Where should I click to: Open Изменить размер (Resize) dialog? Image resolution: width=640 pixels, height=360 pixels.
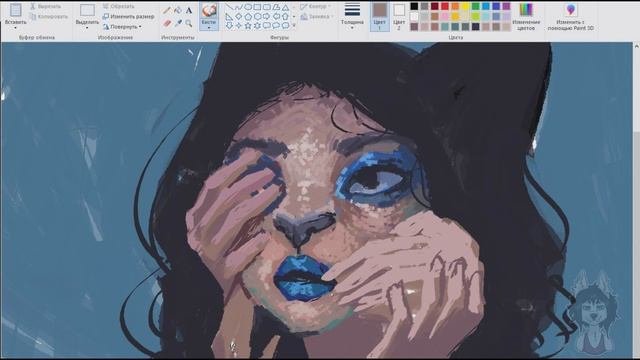tap(129, 16)
